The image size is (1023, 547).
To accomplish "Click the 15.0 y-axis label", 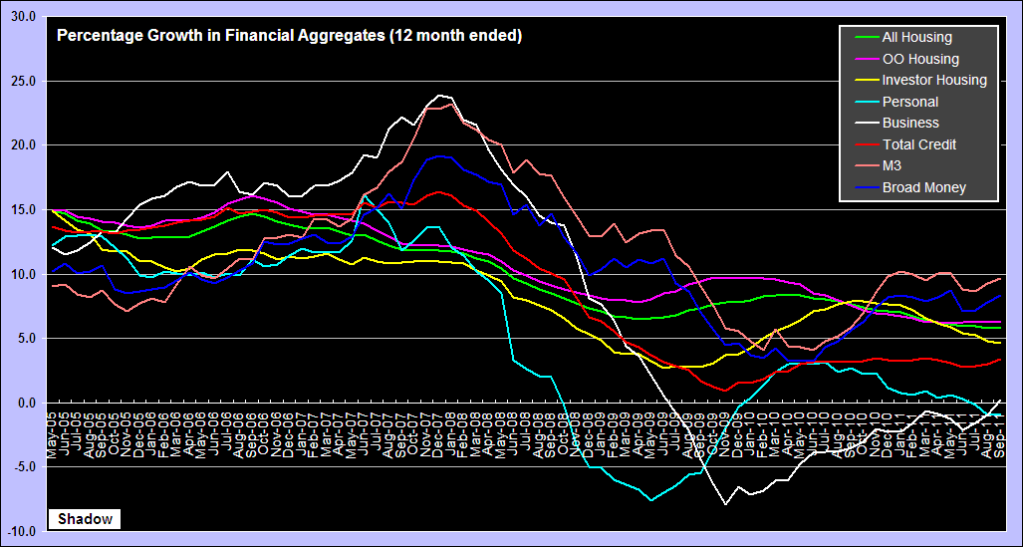I will tap(22, 210).
